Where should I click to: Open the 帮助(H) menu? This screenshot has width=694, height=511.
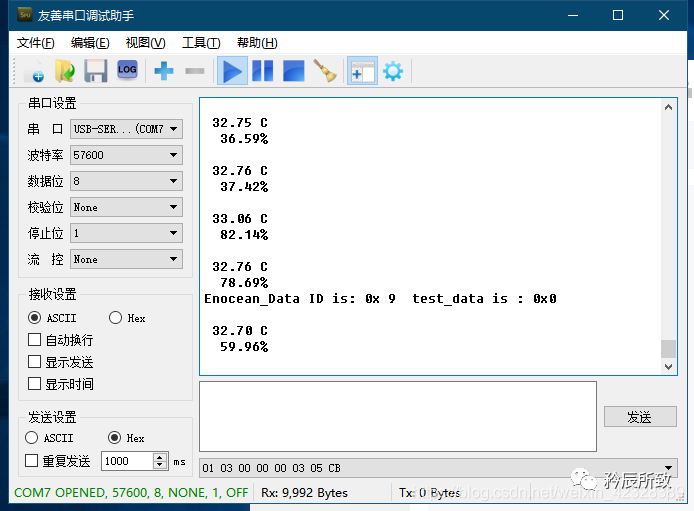(x=257, y=43)
